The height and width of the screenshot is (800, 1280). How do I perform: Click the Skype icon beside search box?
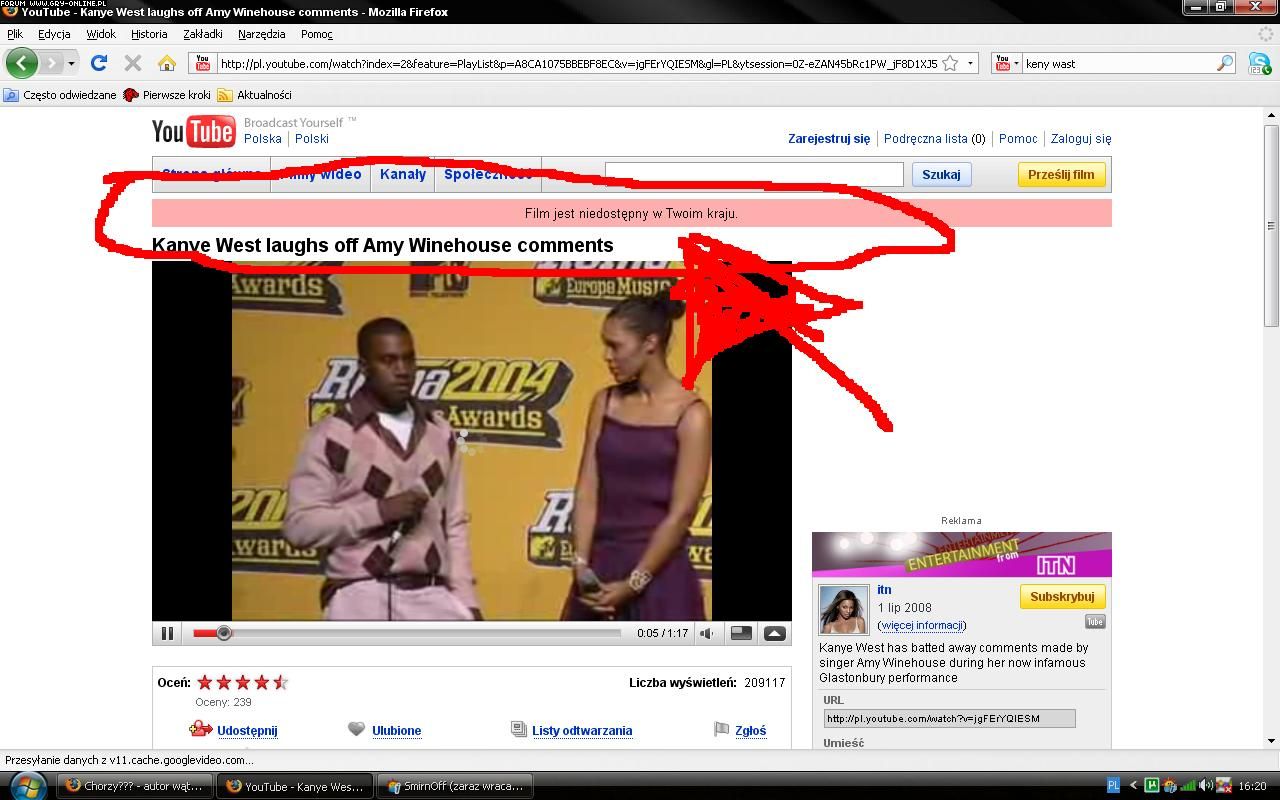(x=1258, y=63)
